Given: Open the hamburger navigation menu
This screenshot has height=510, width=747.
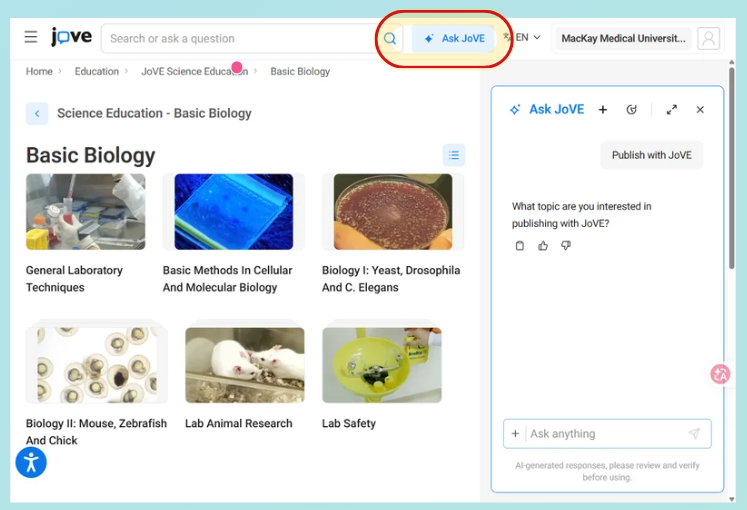Looking at the screenshot, I should [31, 37].
